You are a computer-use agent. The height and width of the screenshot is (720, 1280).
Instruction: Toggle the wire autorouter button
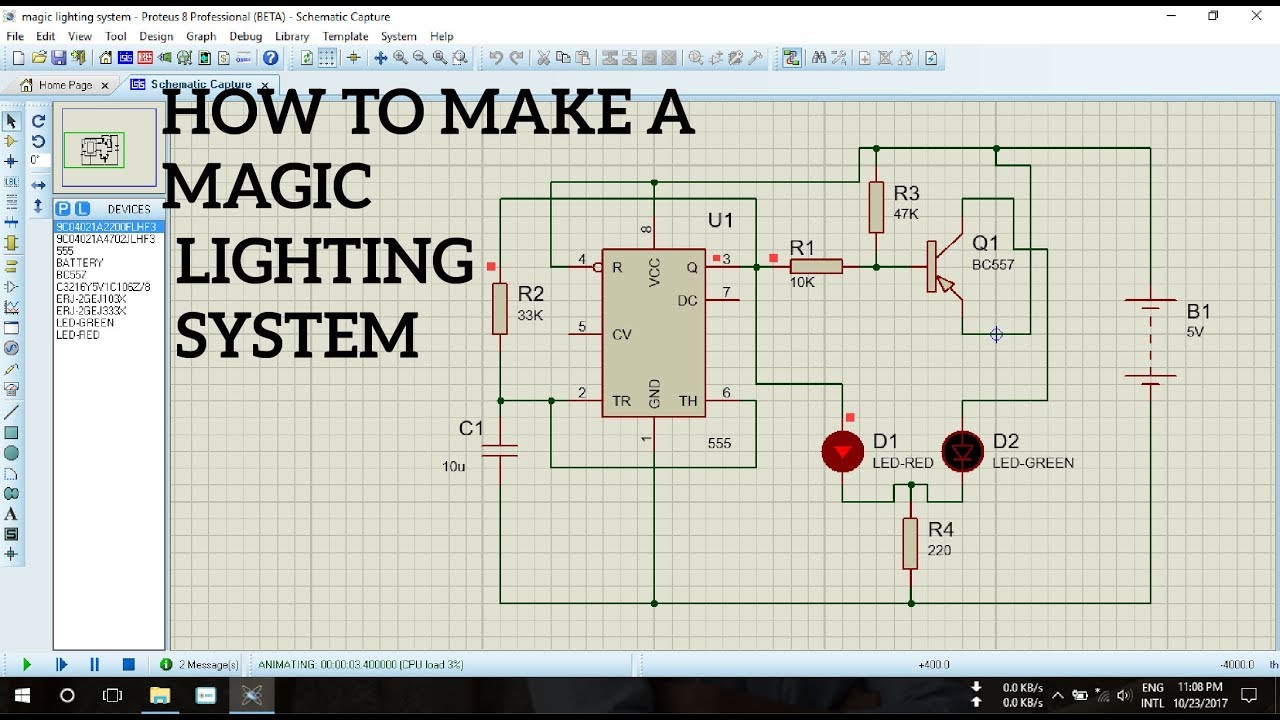tap(791, 58)
